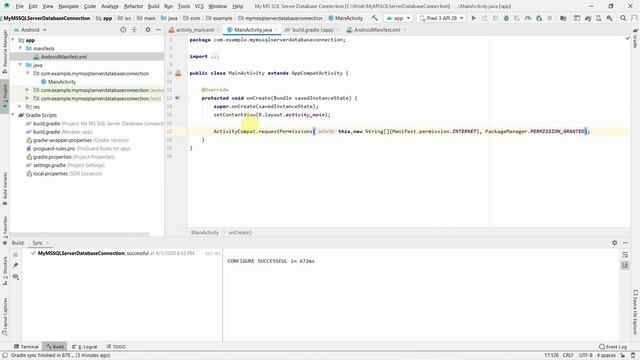Open the Pixel 3 API 28 device dropdown

442,18
